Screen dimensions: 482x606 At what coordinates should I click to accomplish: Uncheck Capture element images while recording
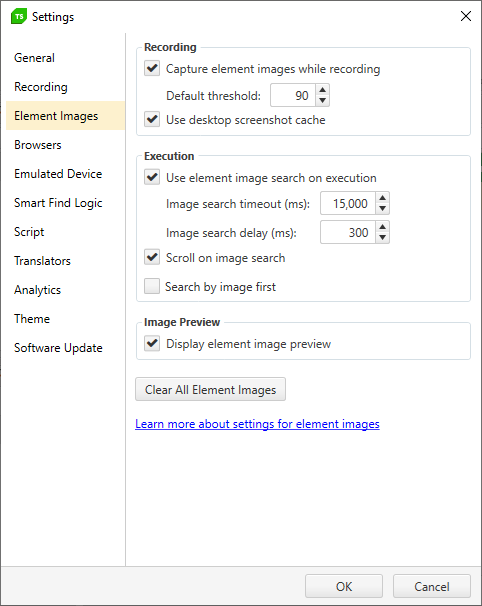click(152, 68)
